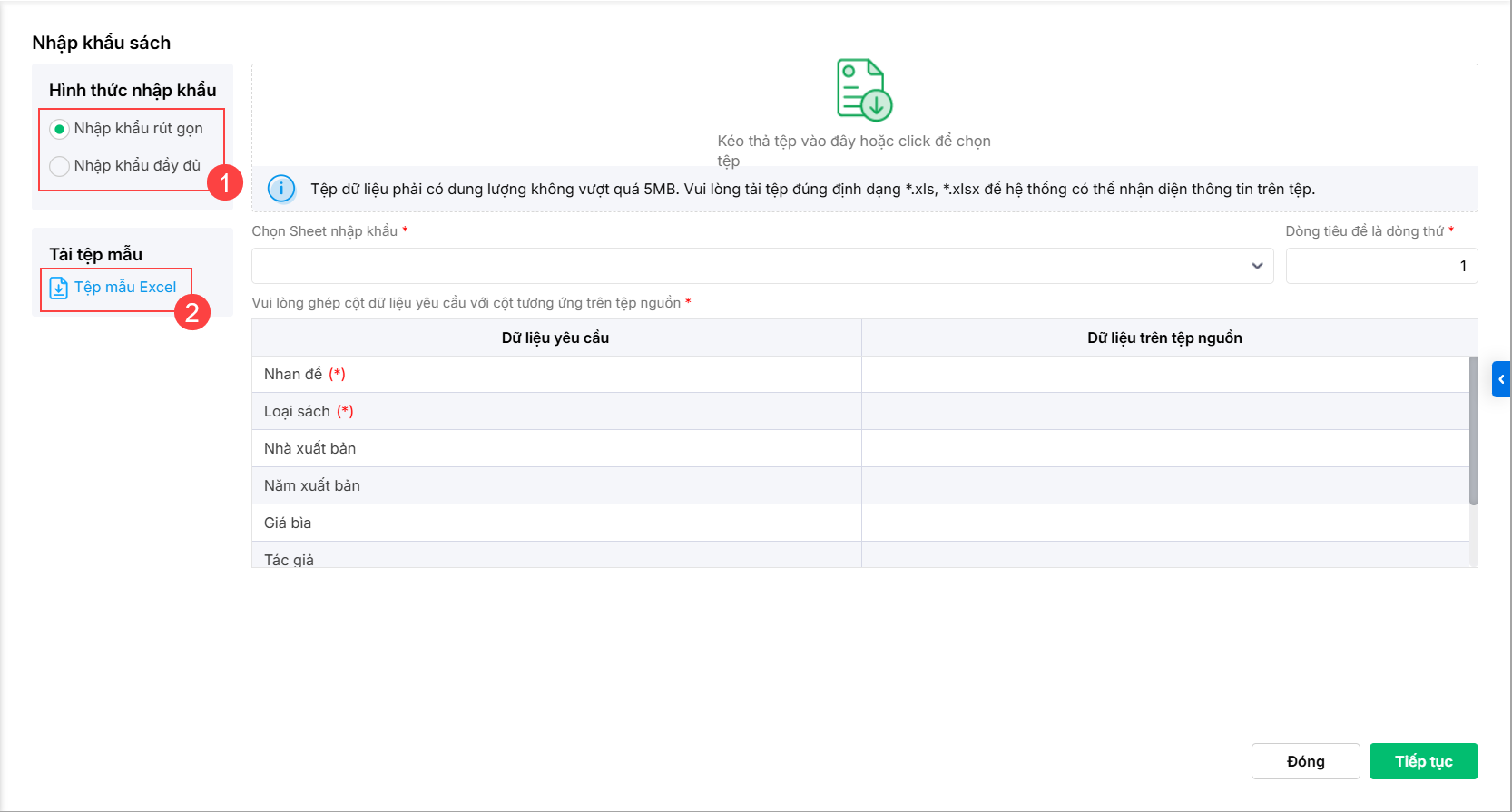The width and height of the screenshot is (1512, 812).
Task: Select source column cell for Loại sách
Action: point(1164,412)
